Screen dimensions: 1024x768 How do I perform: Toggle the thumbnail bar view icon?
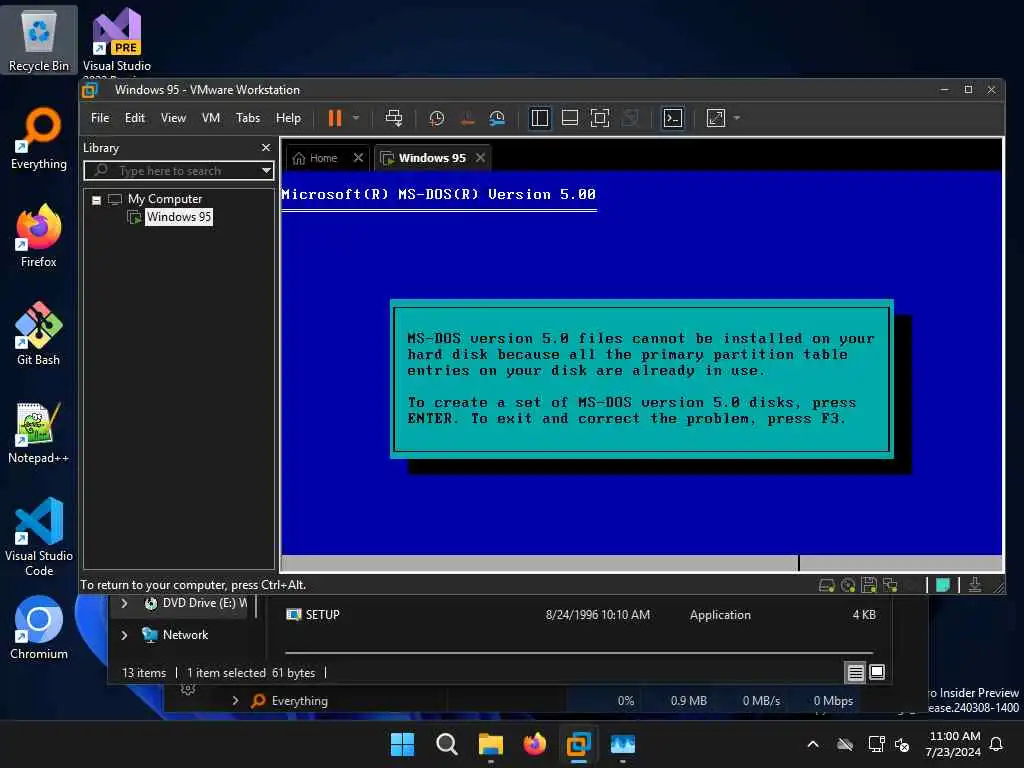coord(570,118)
